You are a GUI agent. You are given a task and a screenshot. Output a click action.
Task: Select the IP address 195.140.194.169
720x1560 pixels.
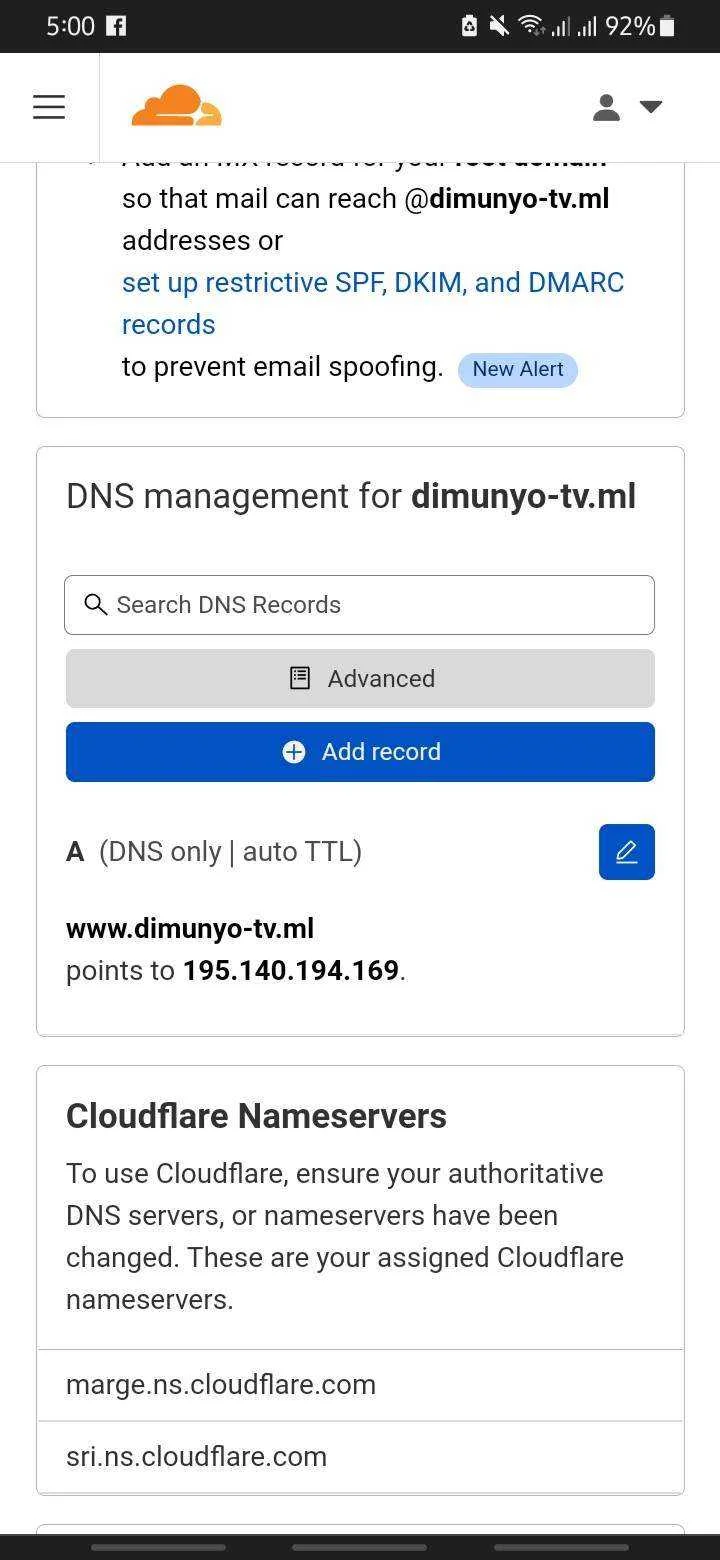coord(291,971)
